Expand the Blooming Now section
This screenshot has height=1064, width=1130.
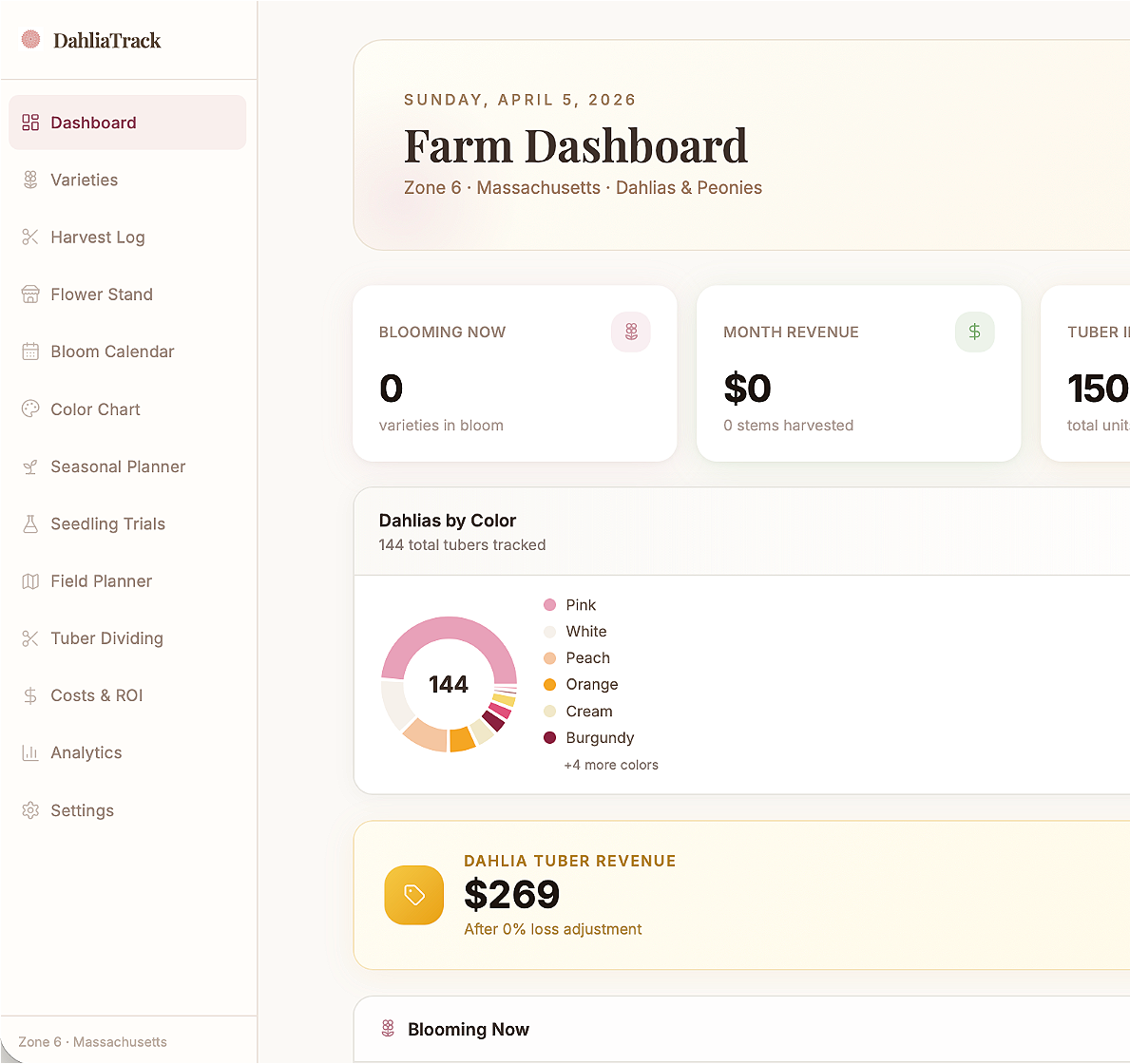[x=469, y=1029]
